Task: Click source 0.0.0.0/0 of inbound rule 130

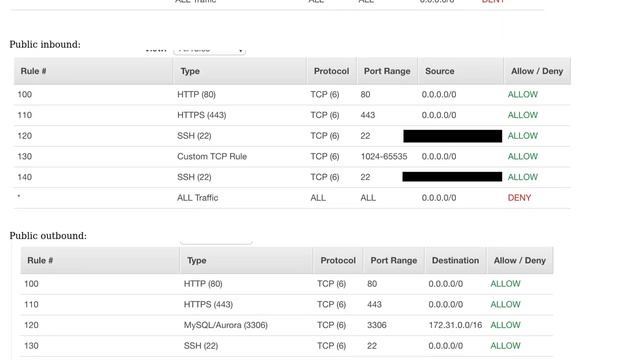Action: pyautogui.click(x=439, y=156)
